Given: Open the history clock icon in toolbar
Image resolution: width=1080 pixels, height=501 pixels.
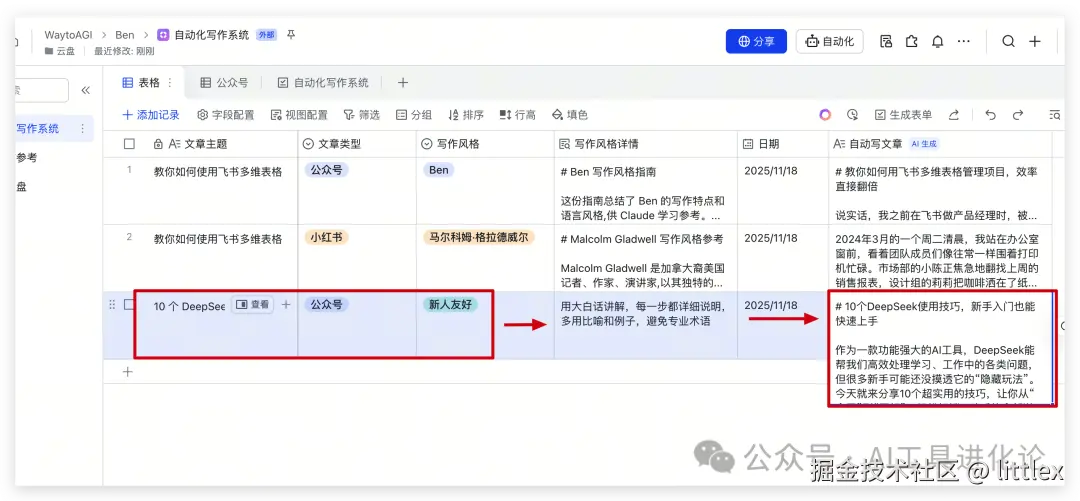Looking at the screenshot, I should tap(853, 115).
